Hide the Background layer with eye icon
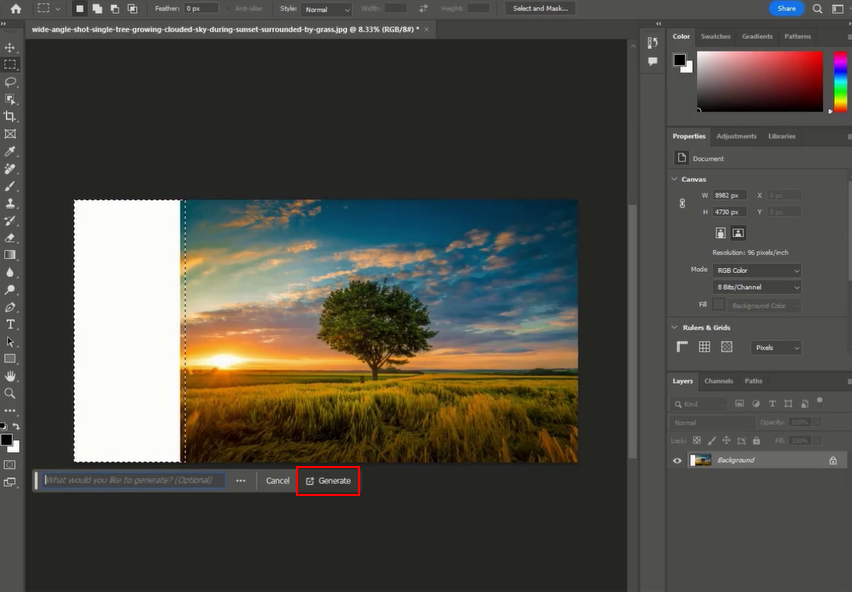The image size is (852, 592). [x=677, y=460]
